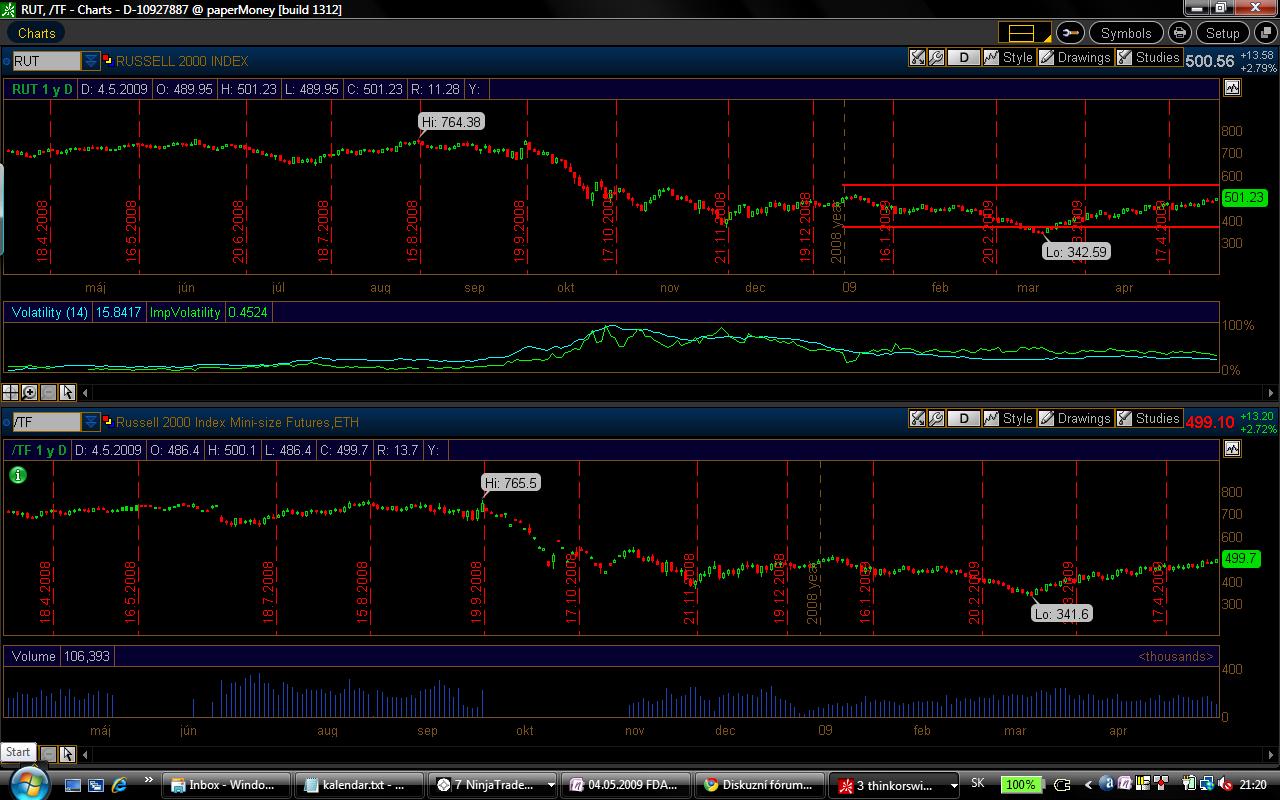Click the color link icon next to RUSSELL 2000 INDEX
Screen dimensions: 1280x800
click(108, 60)
